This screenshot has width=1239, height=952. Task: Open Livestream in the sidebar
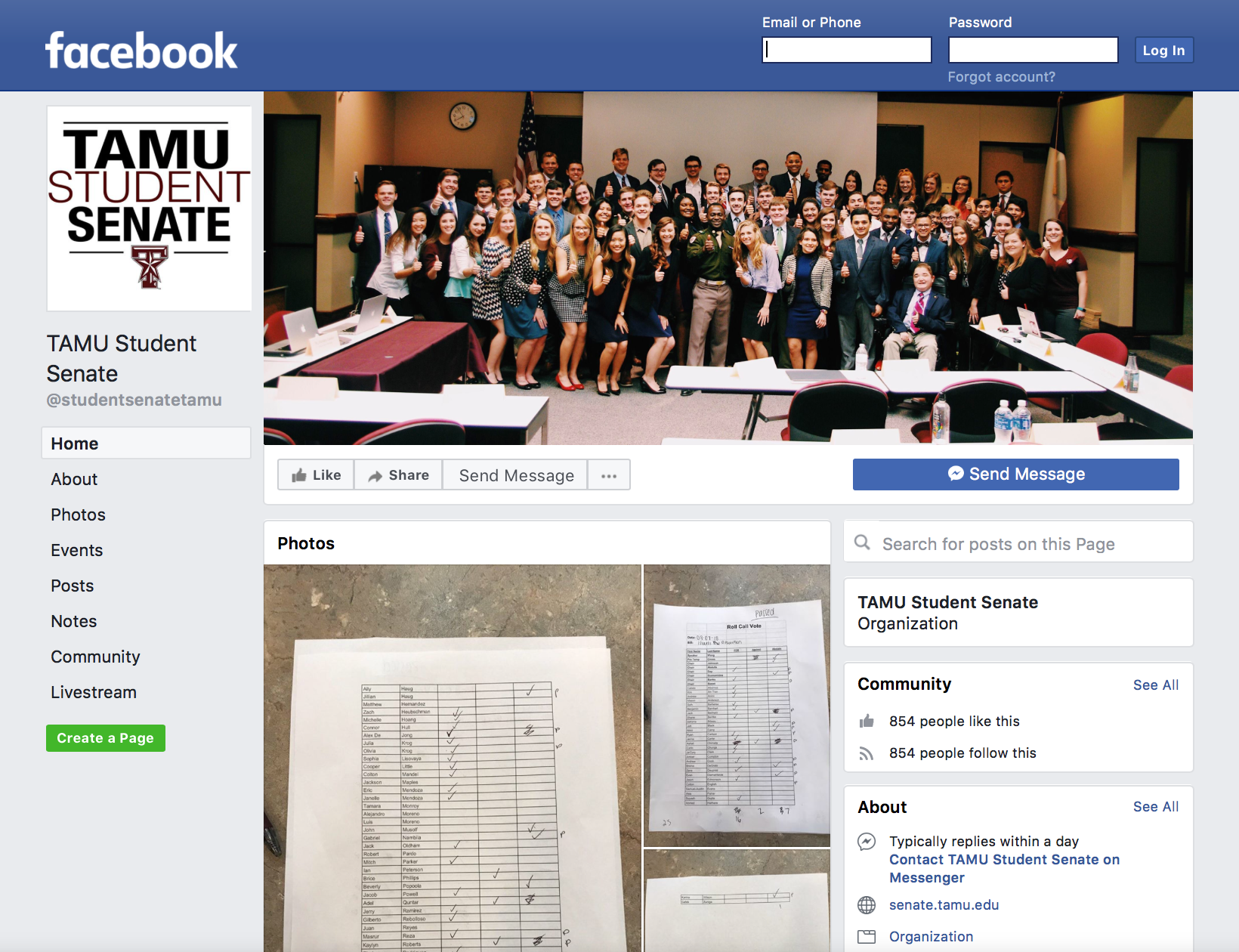[94, 692]
